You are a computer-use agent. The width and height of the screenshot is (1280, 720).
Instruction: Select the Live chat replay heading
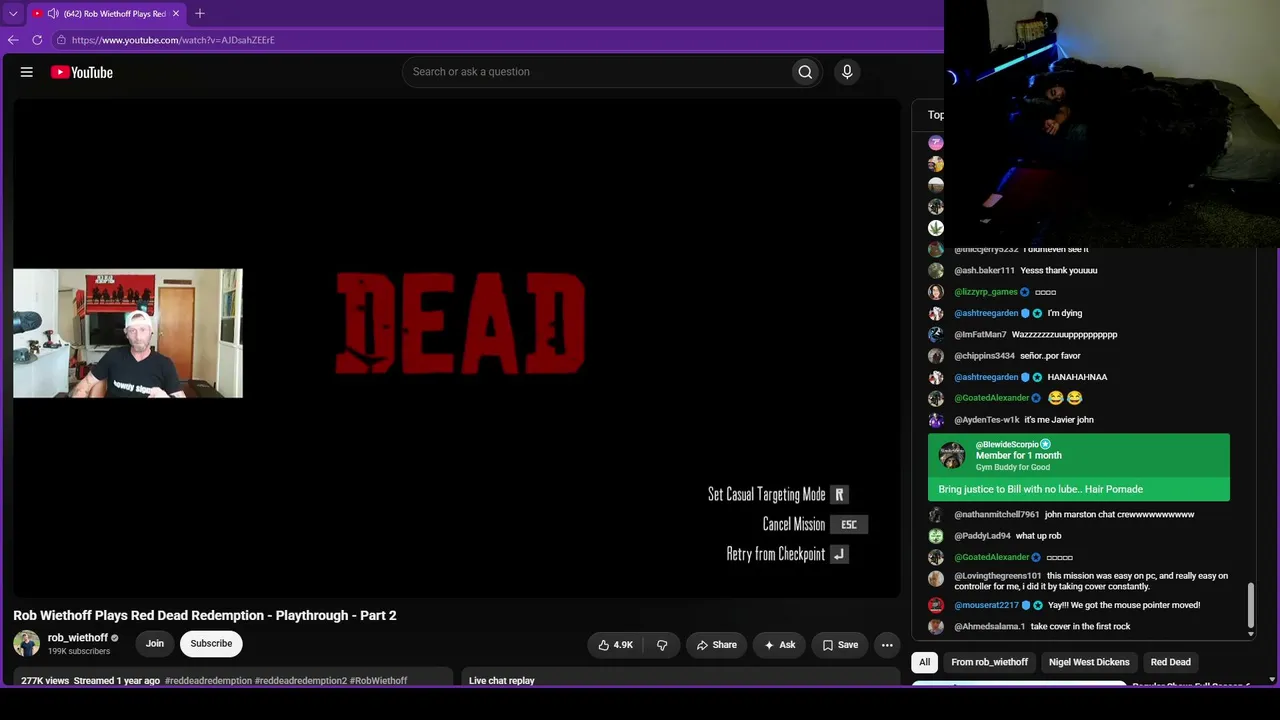pyautogui.click(x=502, y=681)
